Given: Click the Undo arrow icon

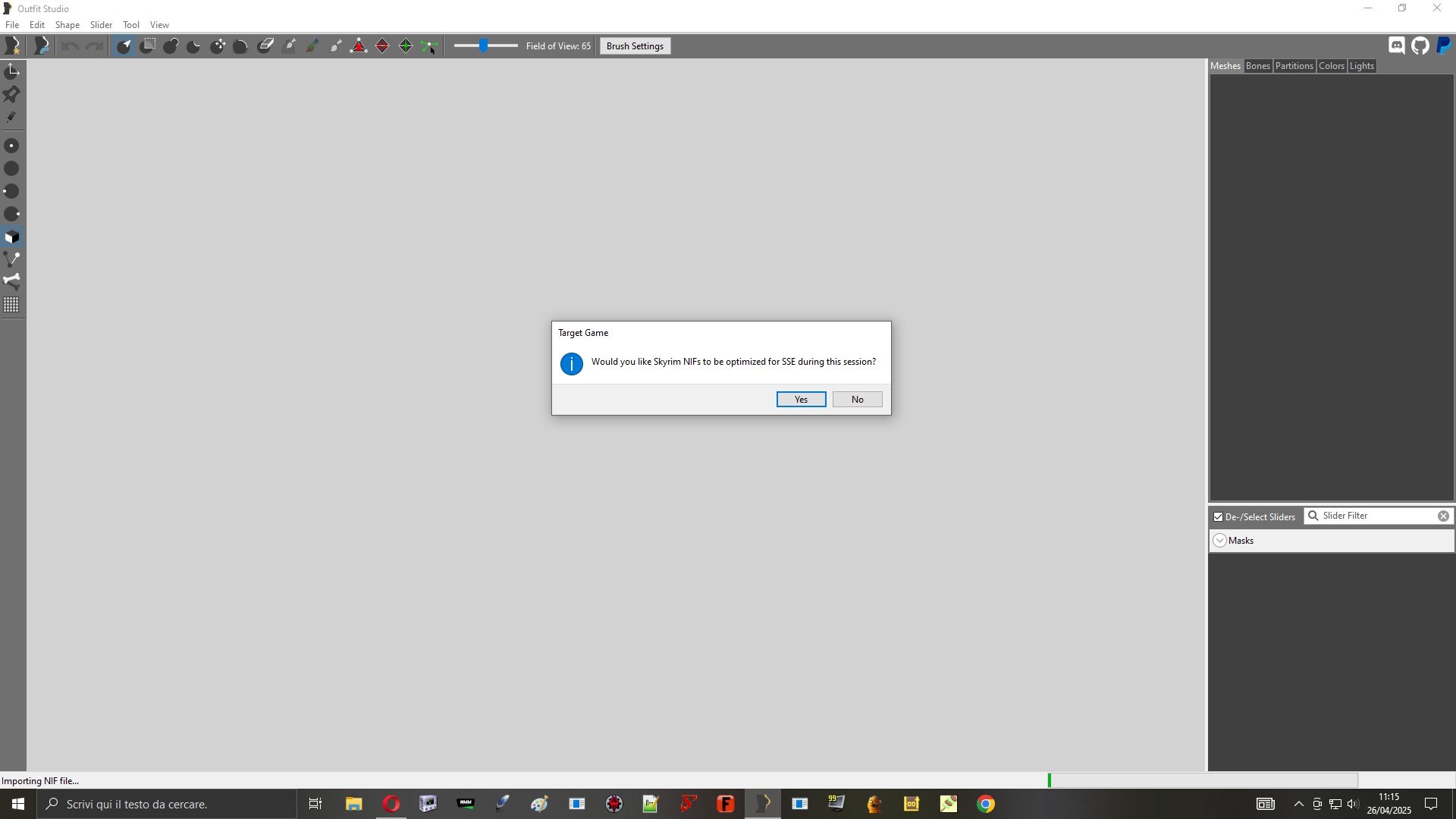Looking at the screenshot, I should pos(70,46).
